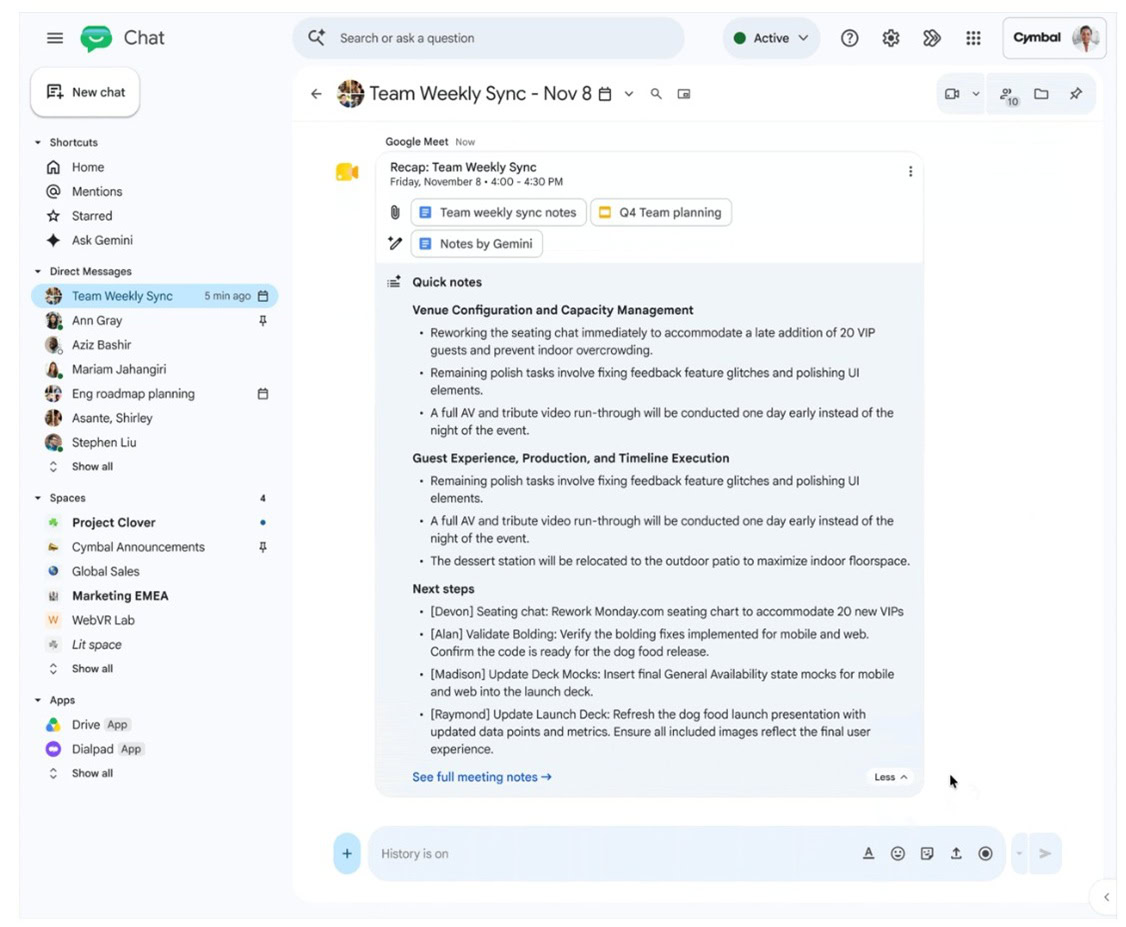Click See full meeting notes link

point(482,777)
